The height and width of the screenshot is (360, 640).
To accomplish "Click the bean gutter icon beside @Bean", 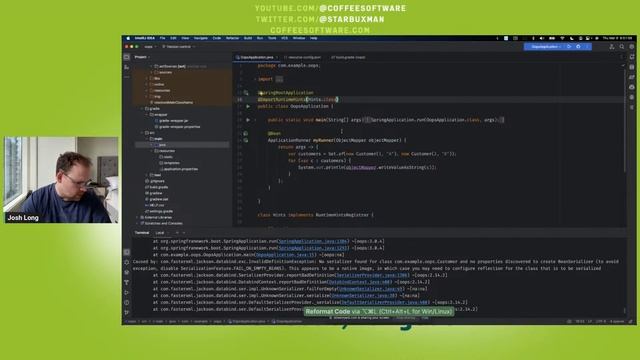I will (x=246, y=133).
